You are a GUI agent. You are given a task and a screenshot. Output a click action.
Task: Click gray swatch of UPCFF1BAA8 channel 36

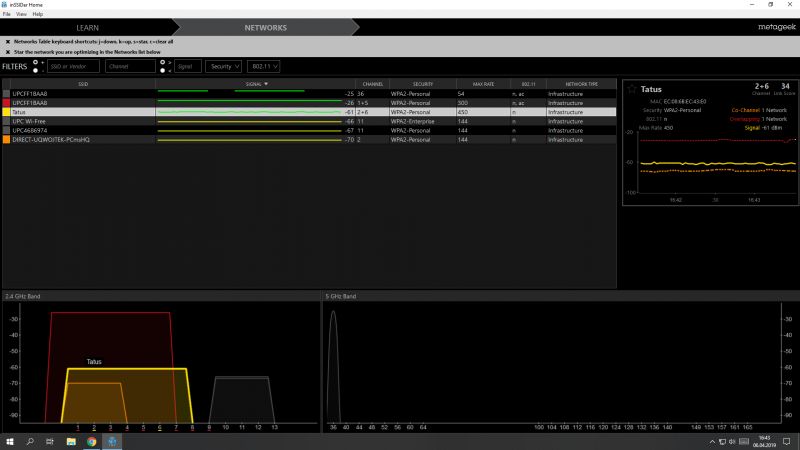[x=7, y=94]
